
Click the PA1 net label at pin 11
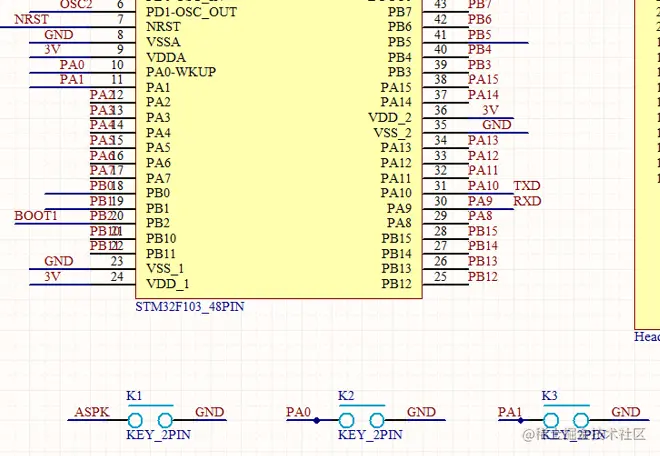(x=72, y=80)
